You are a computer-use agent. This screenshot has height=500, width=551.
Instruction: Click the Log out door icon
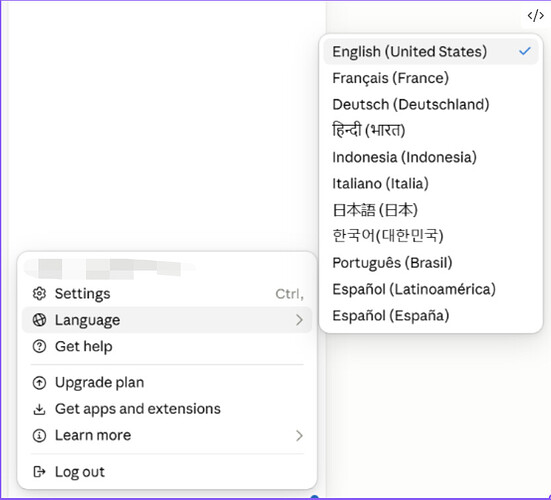pos(39,472)
